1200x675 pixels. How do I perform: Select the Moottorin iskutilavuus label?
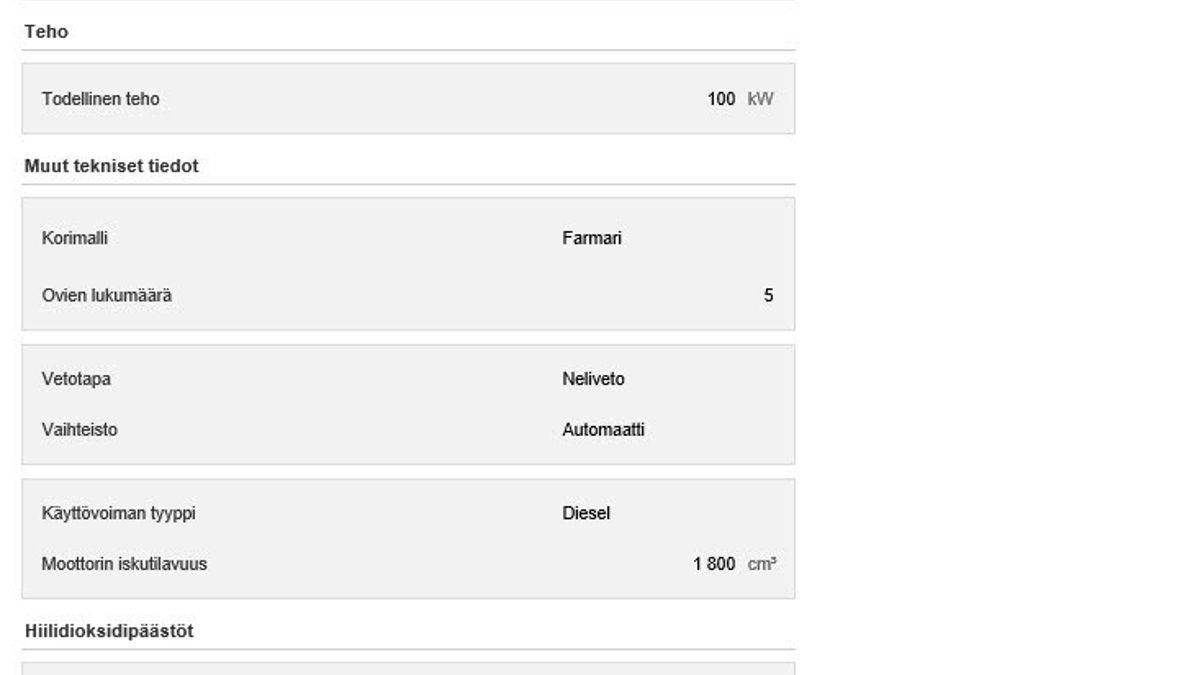pyautogui.click(x=124, y=564)
